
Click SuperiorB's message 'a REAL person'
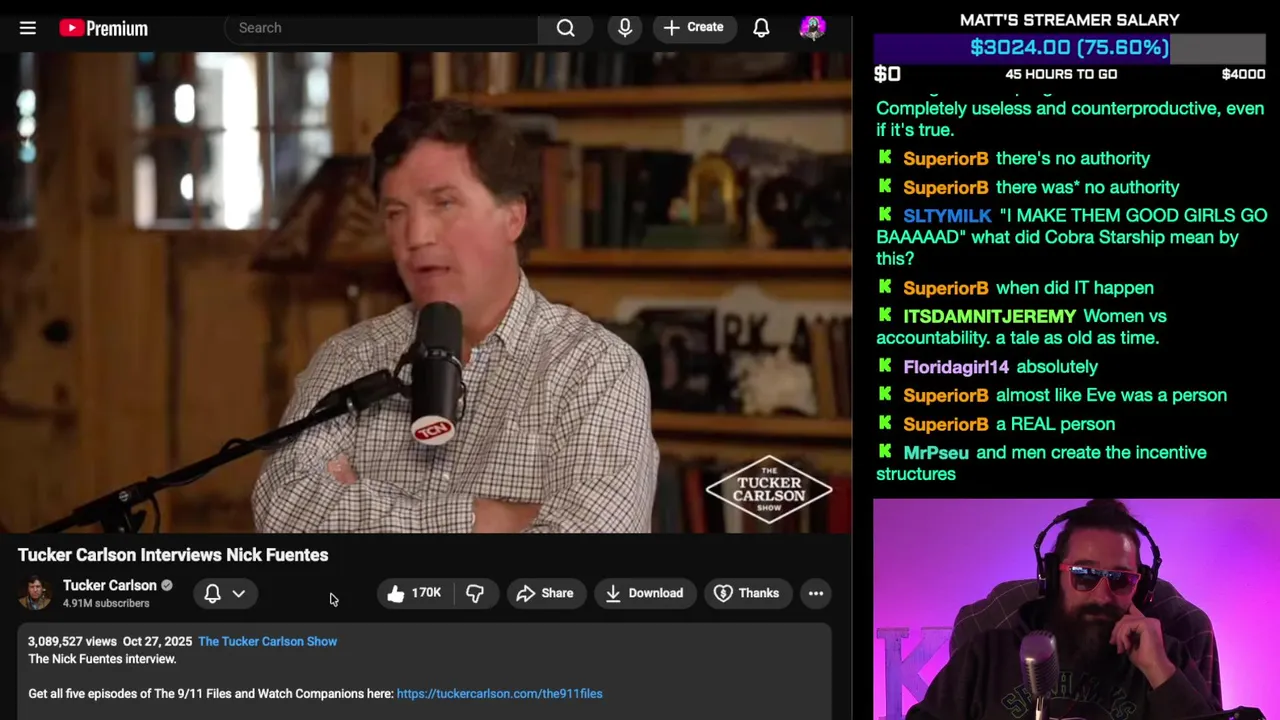point(1055,424)
